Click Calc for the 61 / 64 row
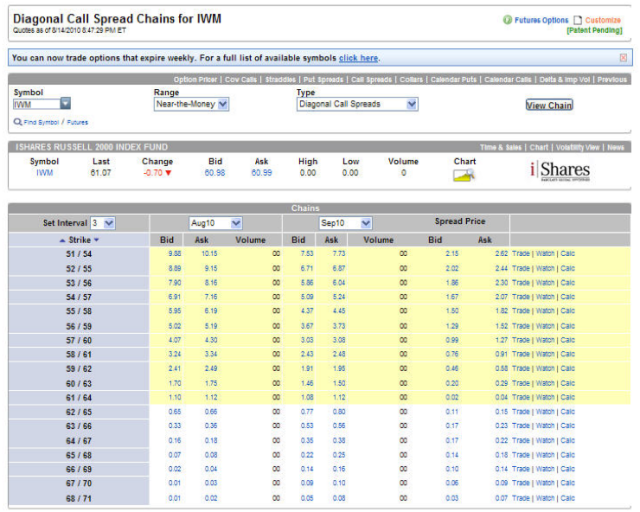The height and width of the screenshot is (512, 640). (567, 397)
